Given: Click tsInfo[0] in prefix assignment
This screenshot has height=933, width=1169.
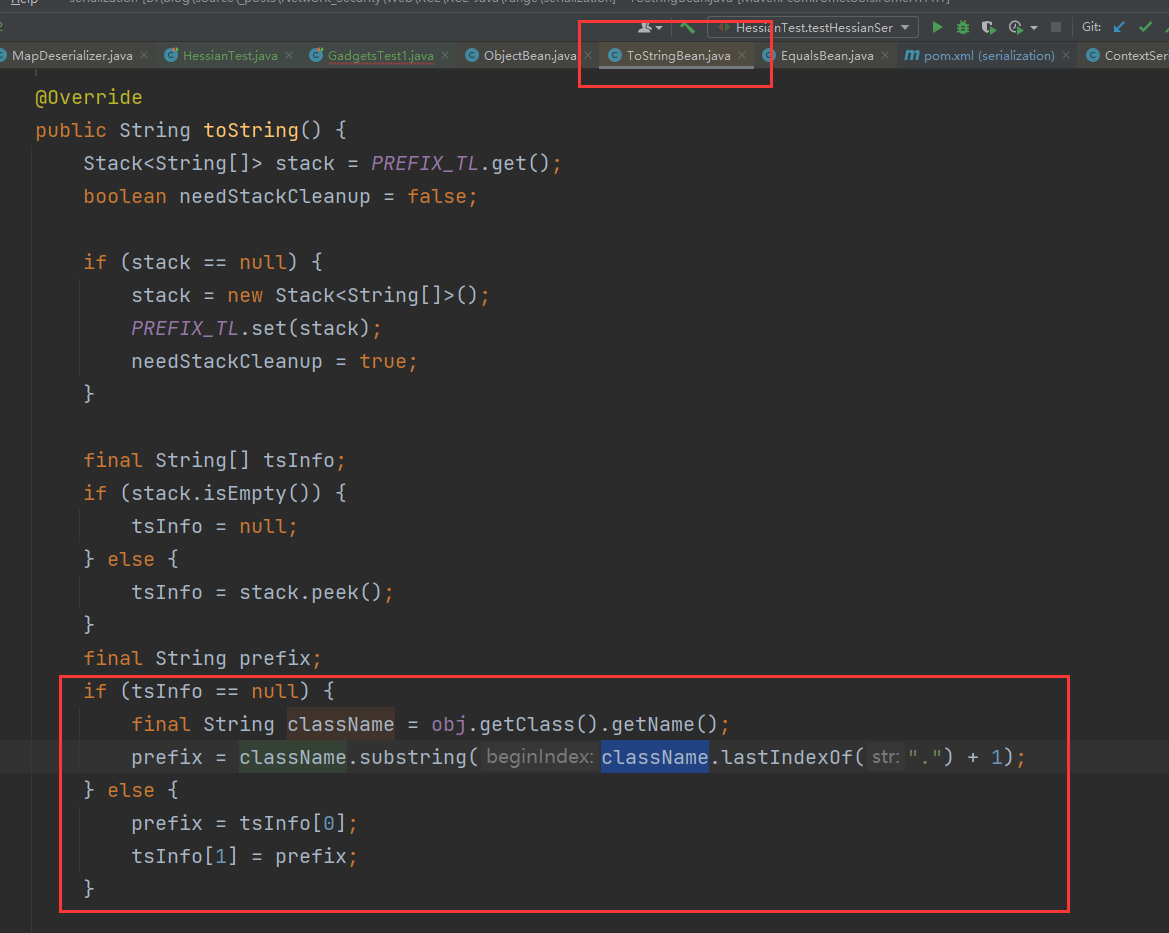Looking at the screenshot, I should [292, 823].
